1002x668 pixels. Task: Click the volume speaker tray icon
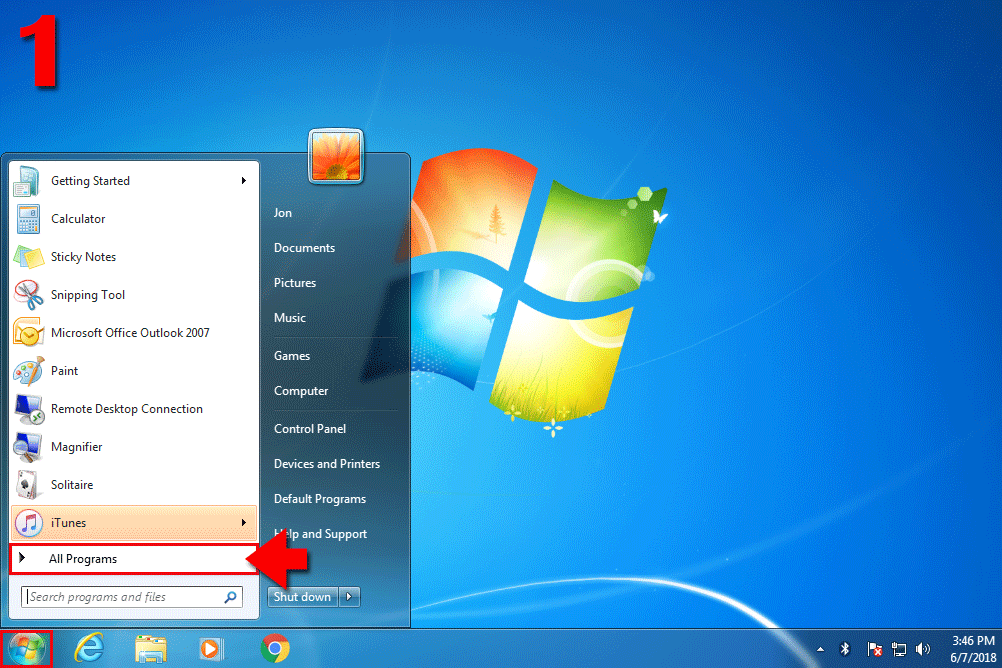[922, 649]
